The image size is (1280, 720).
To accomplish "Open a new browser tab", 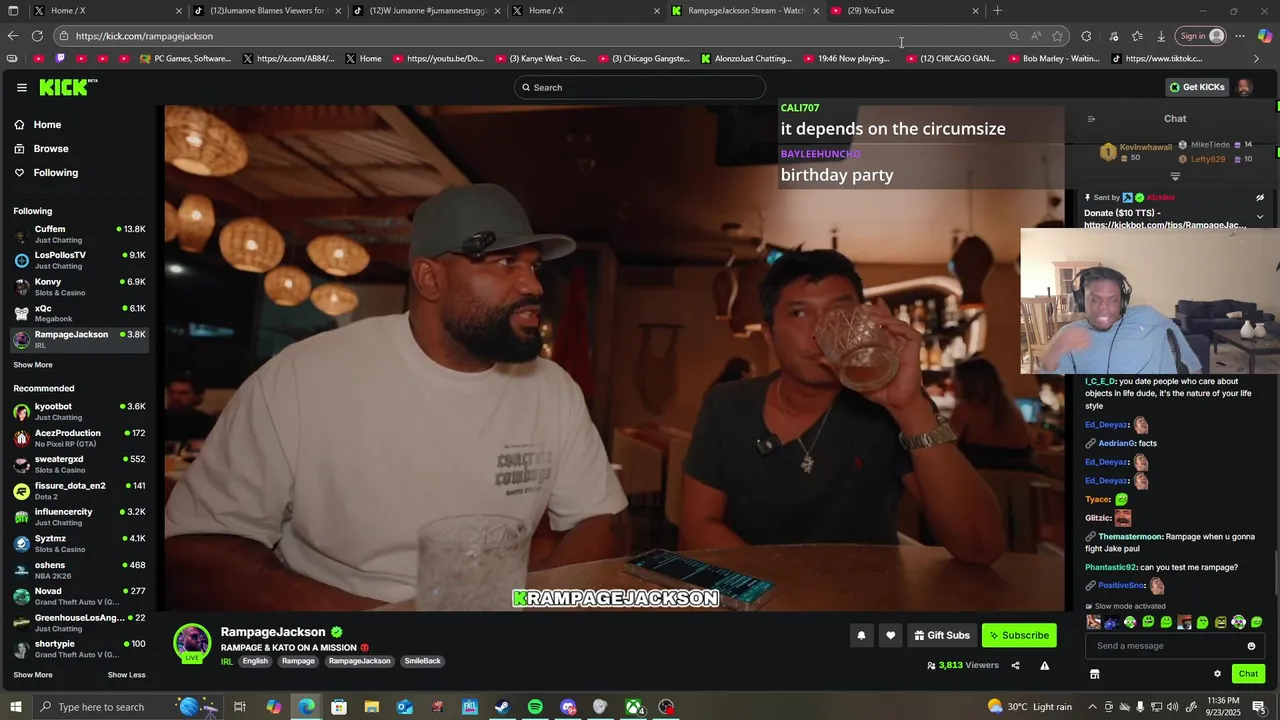I will pyautogui.click(x=997, y=11).
